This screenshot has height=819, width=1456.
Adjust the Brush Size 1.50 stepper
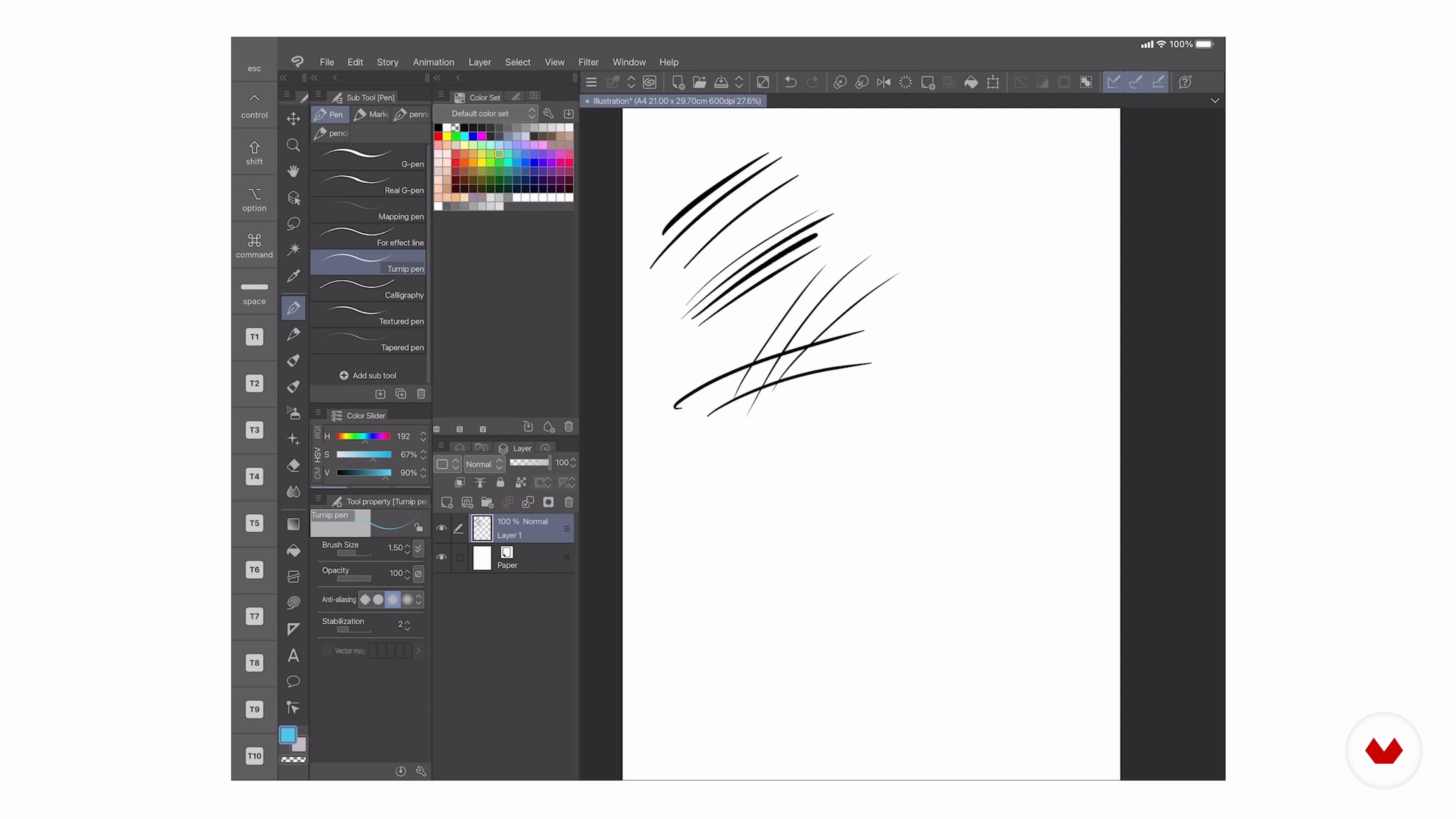coord(407,548)
